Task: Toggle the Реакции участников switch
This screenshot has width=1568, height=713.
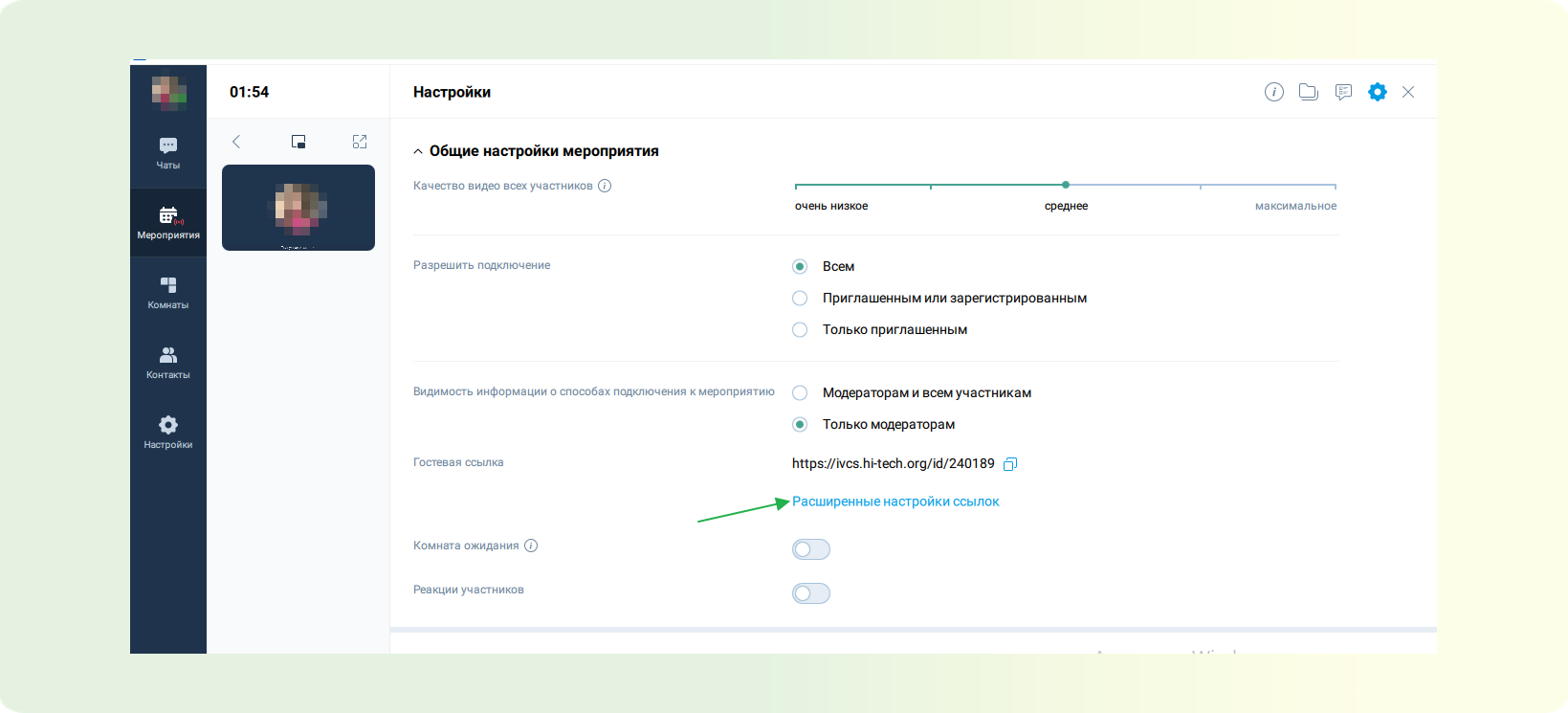Action: [811, 593]
